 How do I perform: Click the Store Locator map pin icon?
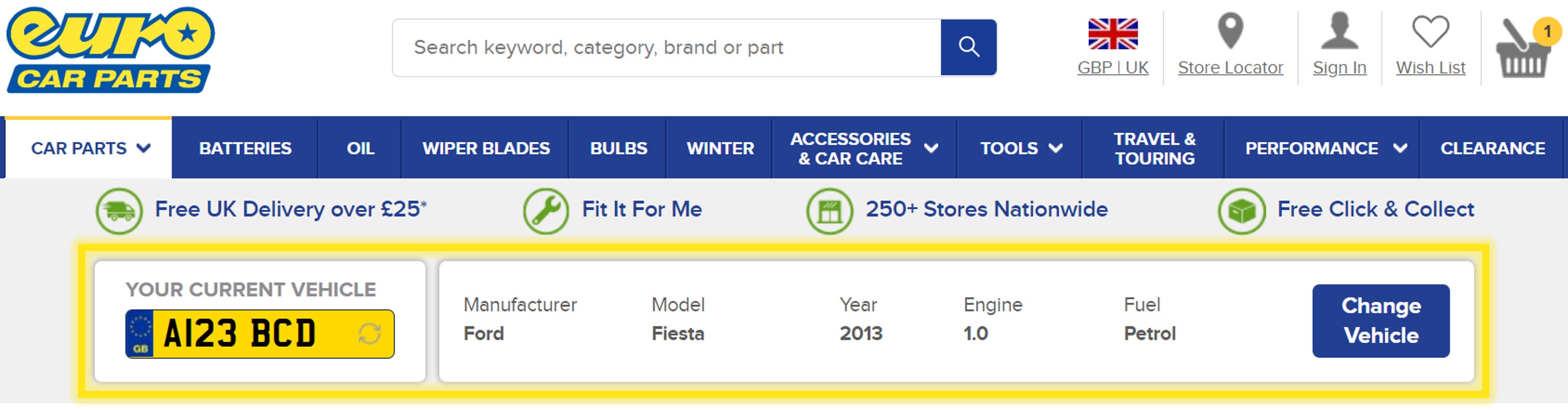click(x=1230, y=31)
